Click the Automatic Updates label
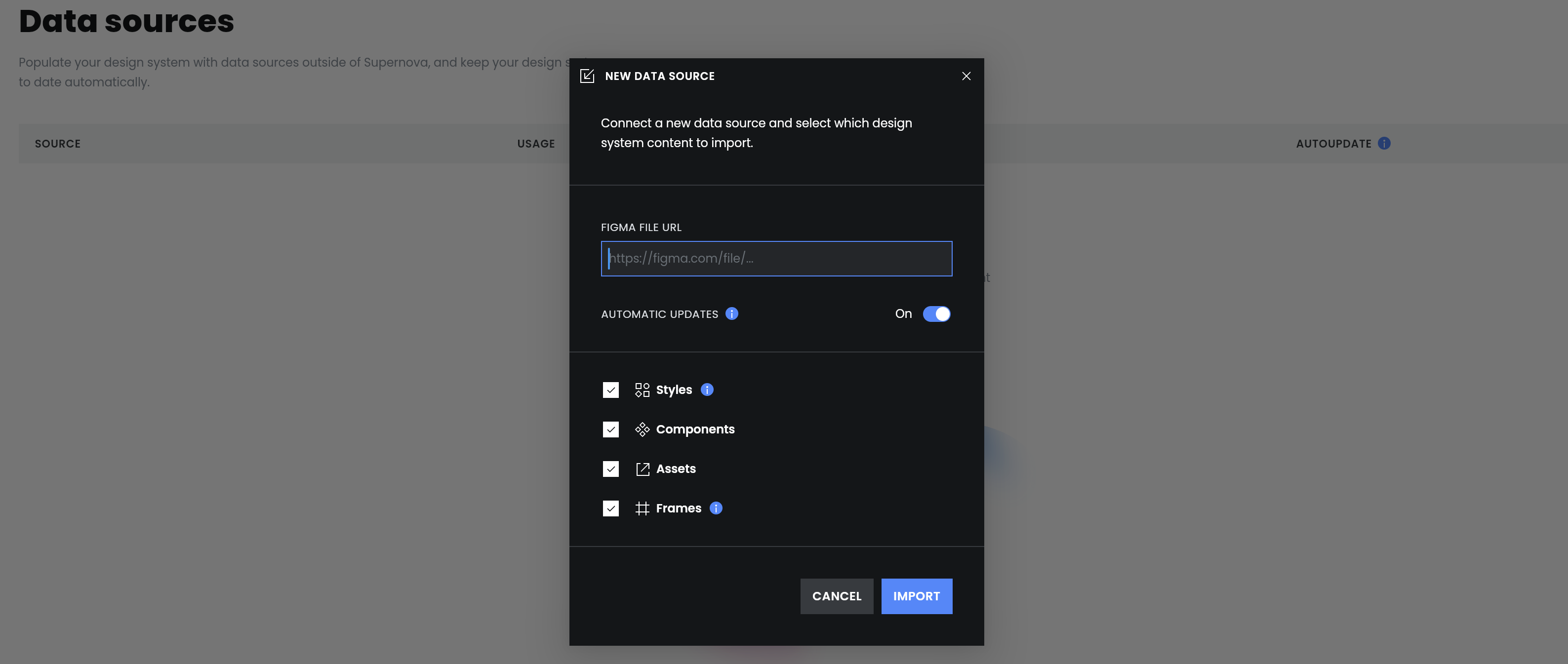This screenshot has width=1568, height=664. (659, 314)
